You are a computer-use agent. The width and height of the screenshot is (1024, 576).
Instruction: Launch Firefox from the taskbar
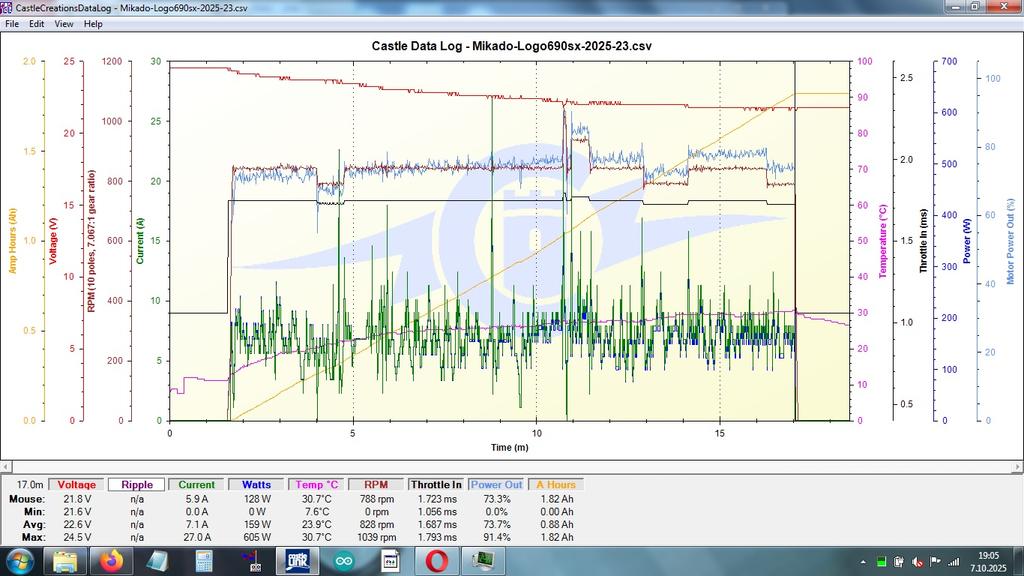coord(110,561)
